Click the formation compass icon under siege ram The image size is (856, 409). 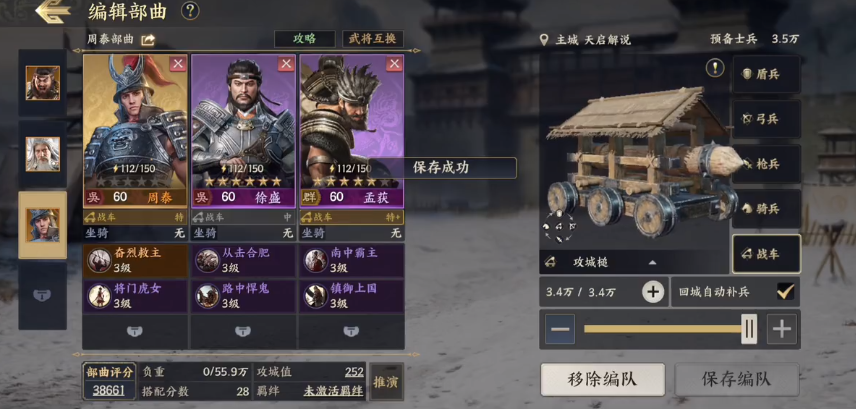(x=559, y=227)
